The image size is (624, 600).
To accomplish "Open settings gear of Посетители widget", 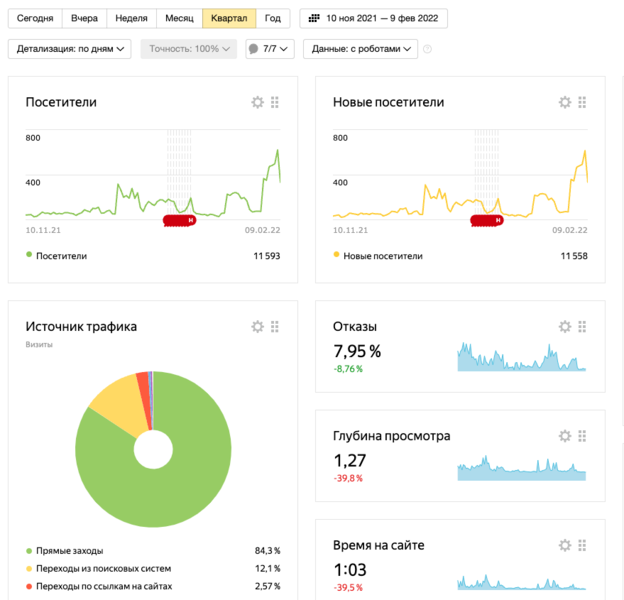I will pyautogui.click(x=257, y=102).
